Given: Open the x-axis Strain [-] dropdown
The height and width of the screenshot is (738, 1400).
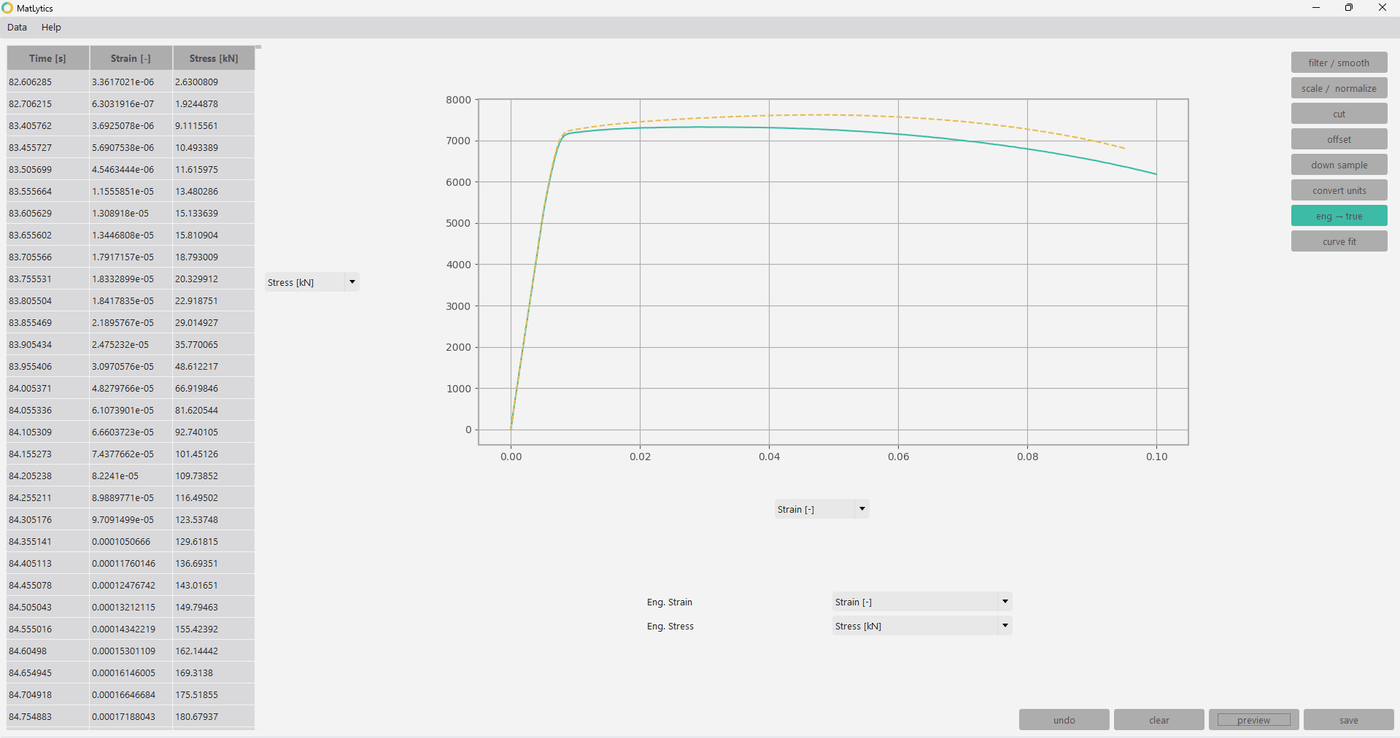Looking at the screenshot, I should (x=820, y=508).
